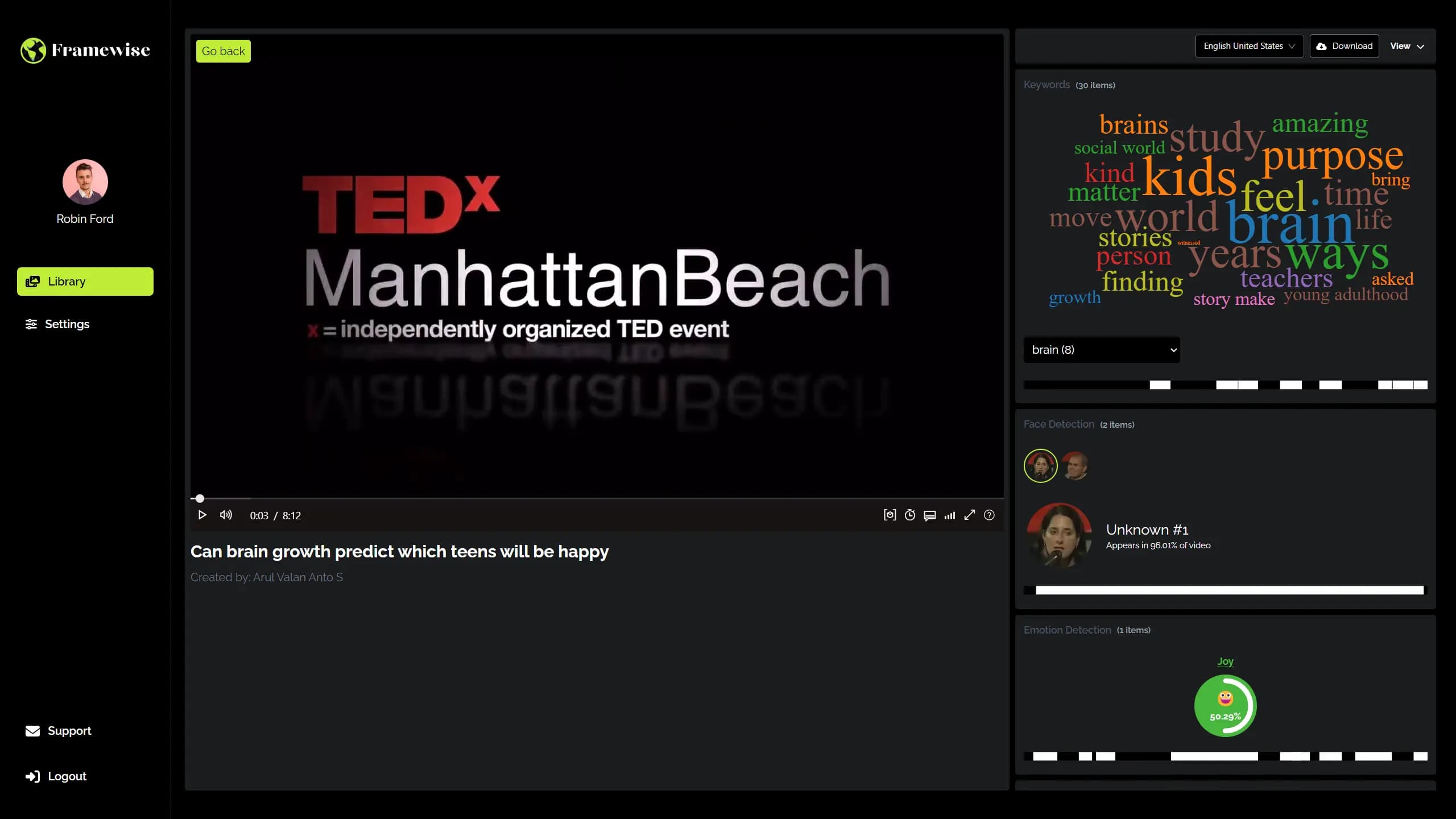Open the Support page
1456x819 pixels.
pyautogui.click(x=58, y=731)
